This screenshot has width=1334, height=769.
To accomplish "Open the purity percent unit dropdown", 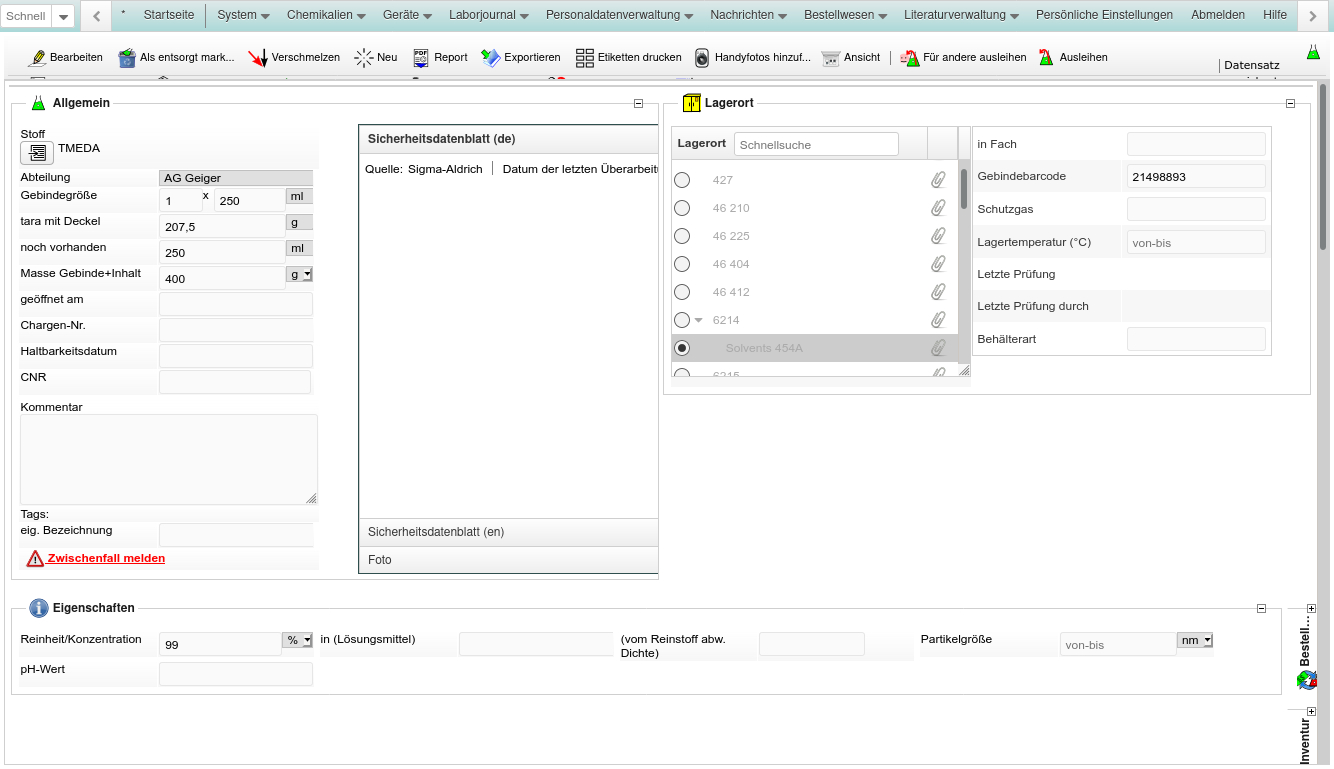I will pyautogui.click(x=298, y=640).
